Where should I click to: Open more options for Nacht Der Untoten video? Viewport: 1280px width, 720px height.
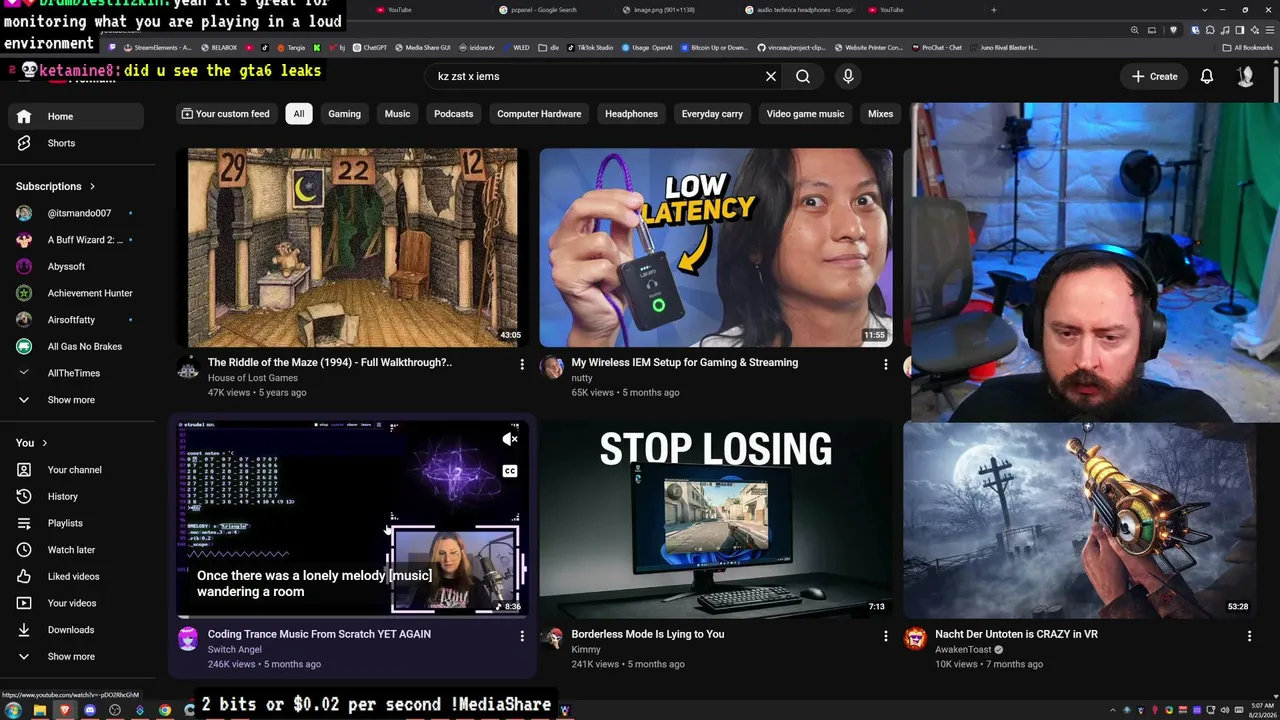pos(1249,635)
